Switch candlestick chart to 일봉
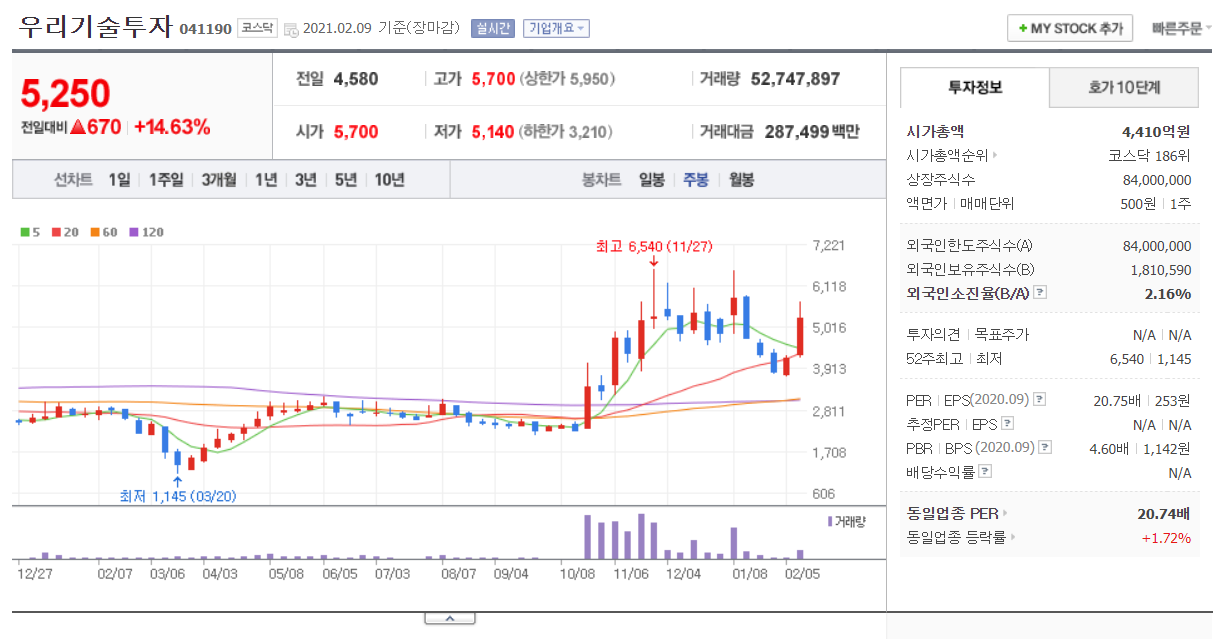 pos(652,180)
